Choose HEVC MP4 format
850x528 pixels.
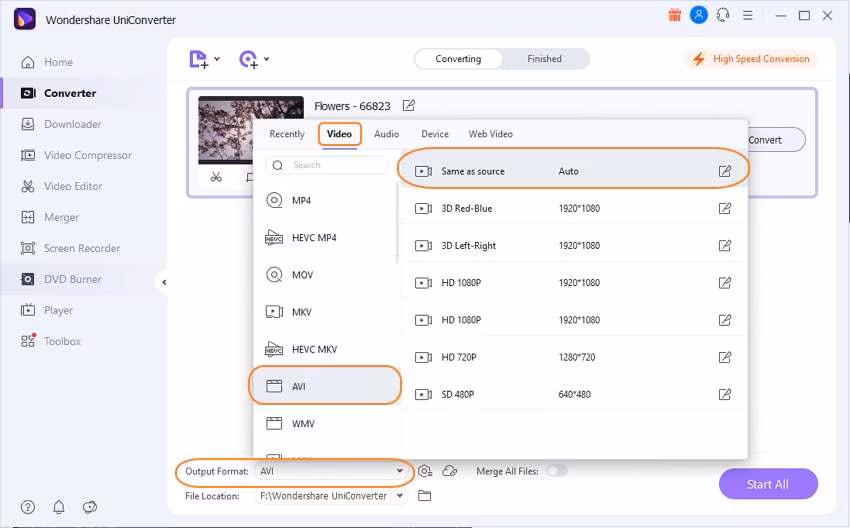coord(326,237)
